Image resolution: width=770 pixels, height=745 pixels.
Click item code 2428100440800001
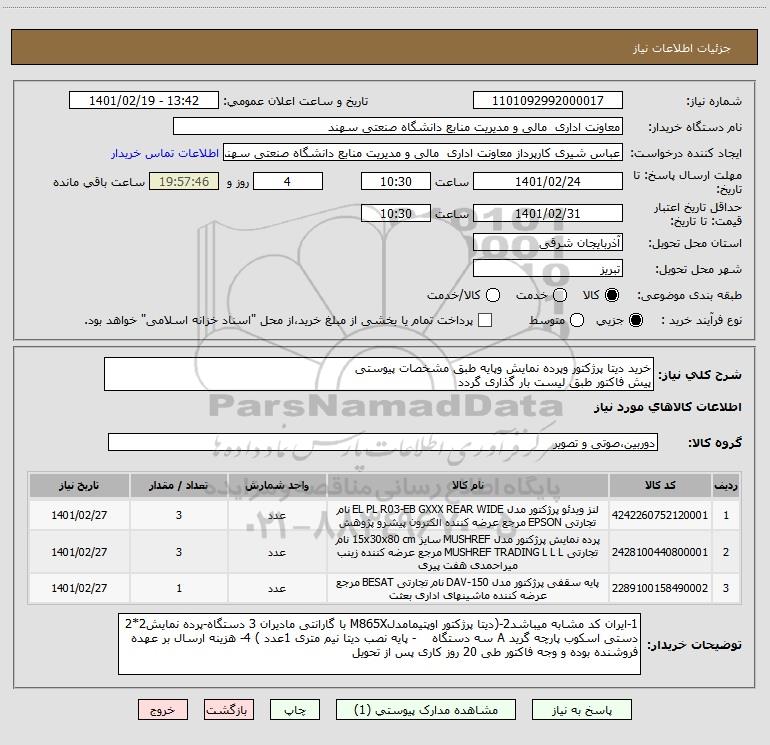tap(660, 552)
